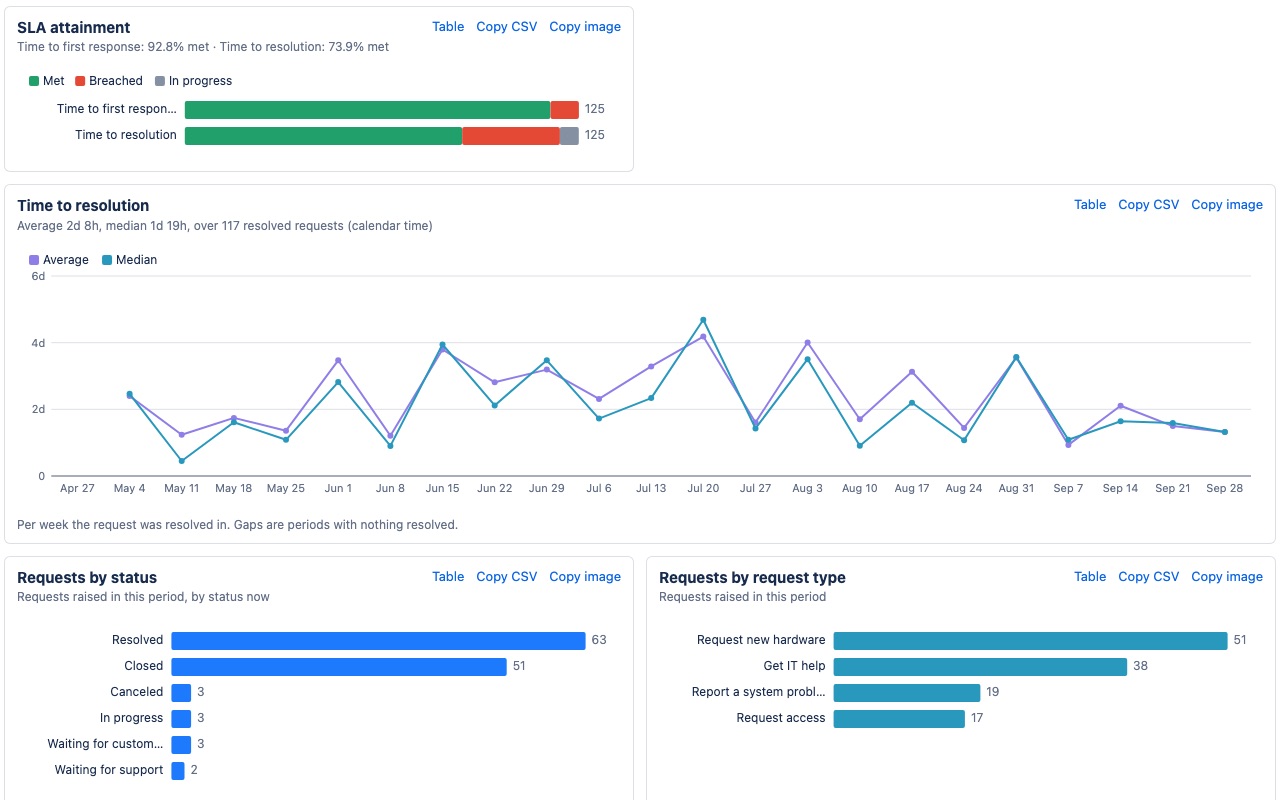Select the In progress status bar
Viewport: 1280px width, 800px height.
[181, 718]
